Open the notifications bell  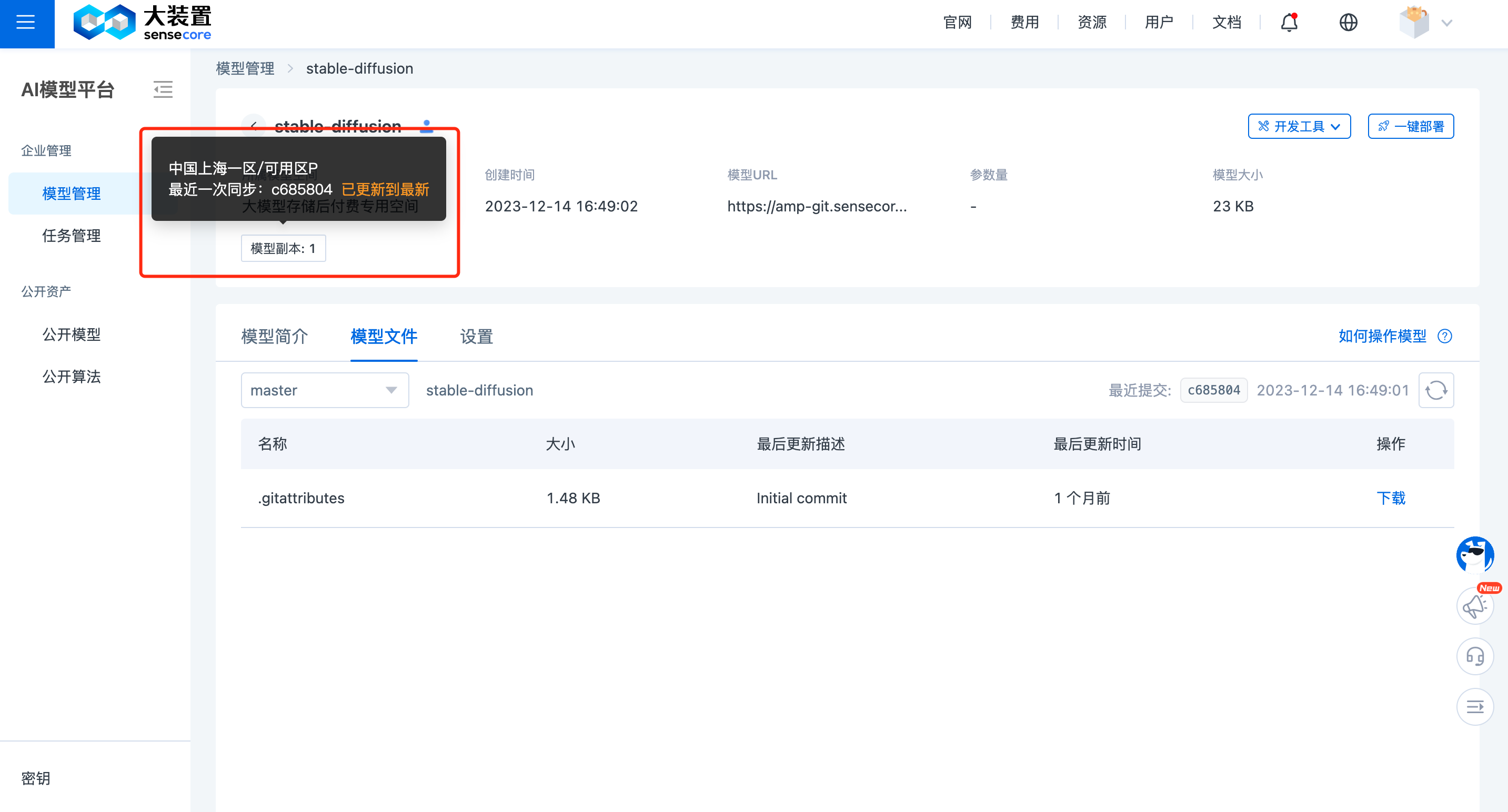1289,23
